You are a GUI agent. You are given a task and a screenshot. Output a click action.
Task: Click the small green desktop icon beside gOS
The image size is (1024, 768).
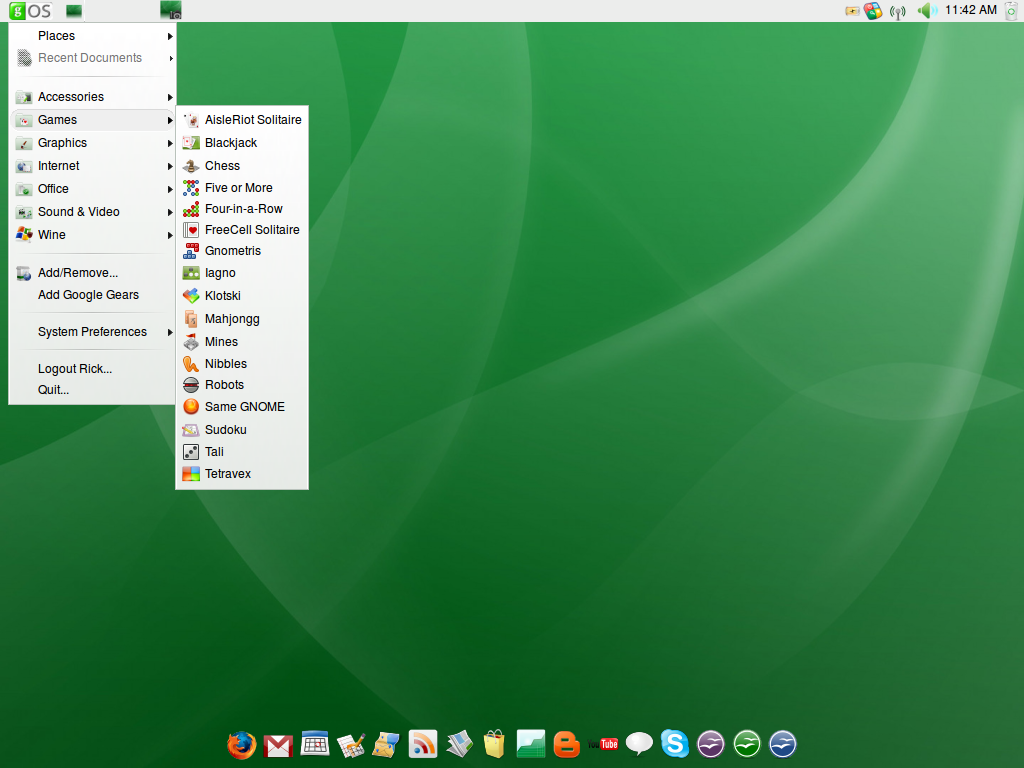pyautogui.click(x=74, y=10)
